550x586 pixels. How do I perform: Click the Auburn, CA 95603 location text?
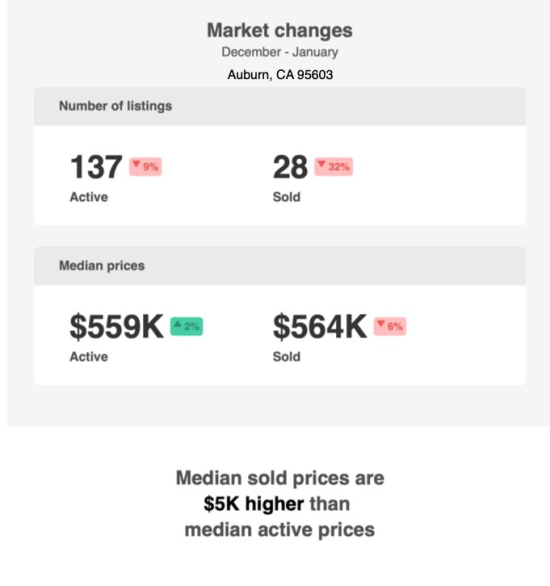pos(280,75)
